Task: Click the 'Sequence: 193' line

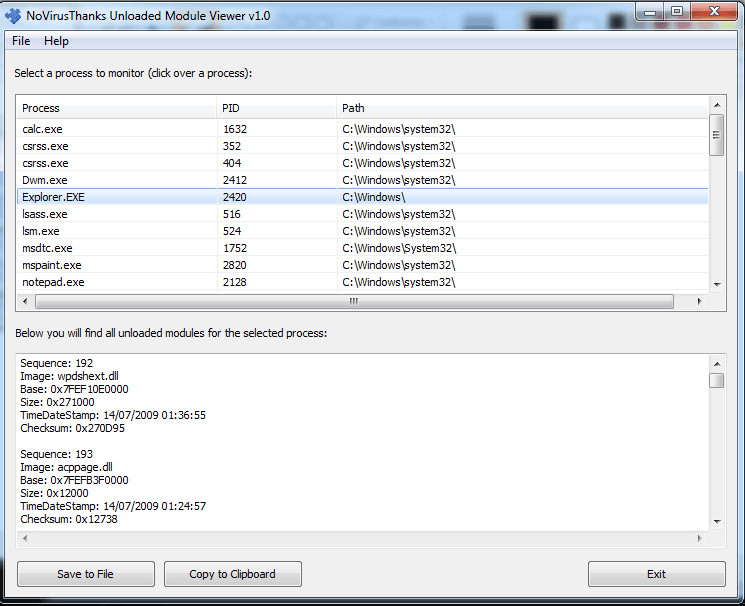Action: (x=57, y=454)
